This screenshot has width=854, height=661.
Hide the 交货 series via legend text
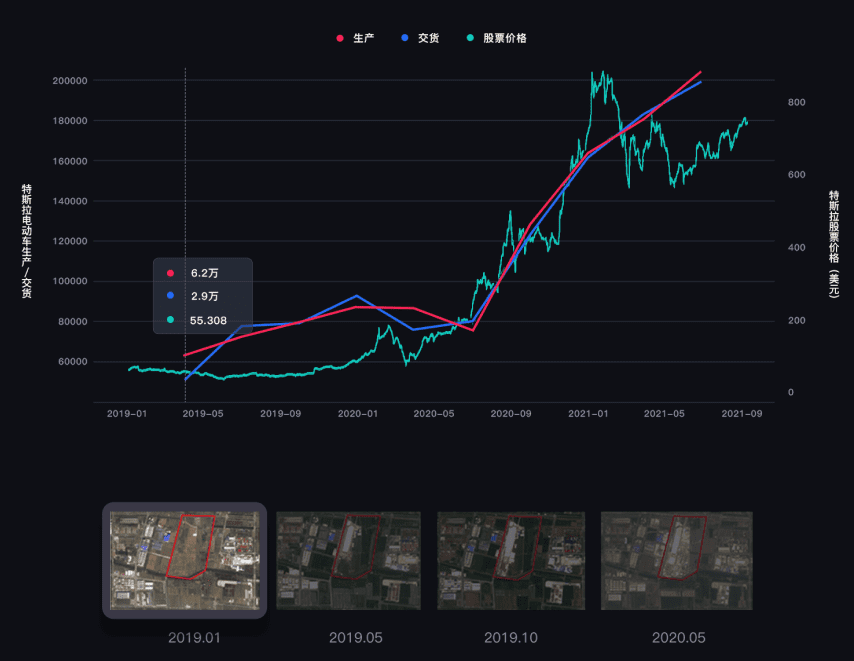pyautogui.click(x=428, y=38)
